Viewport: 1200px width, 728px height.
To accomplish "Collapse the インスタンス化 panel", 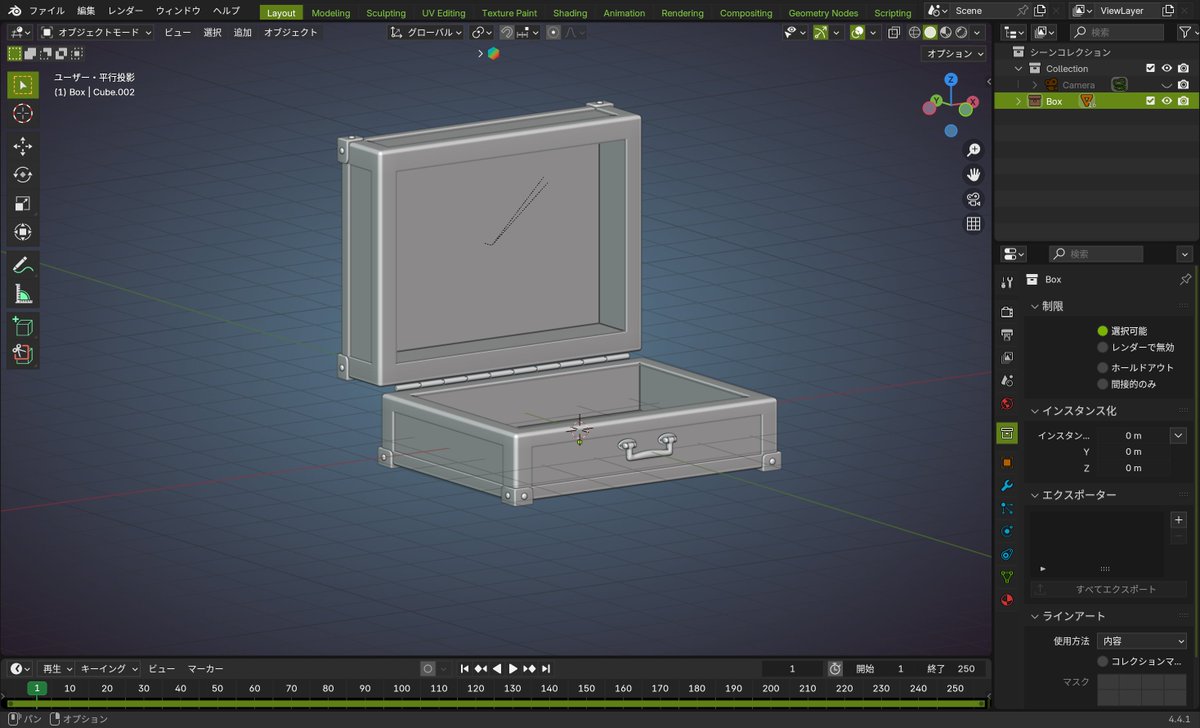I will point(1035,411).
